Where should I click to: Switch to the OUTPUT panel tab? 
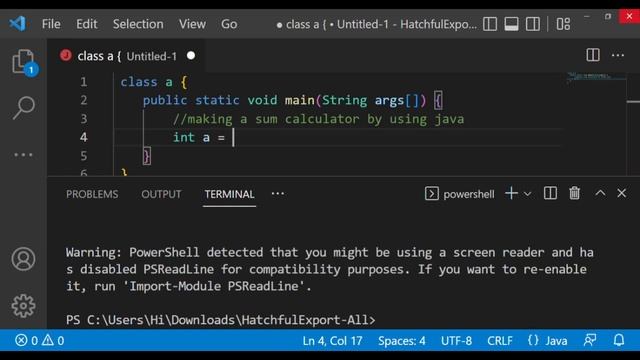161,194
